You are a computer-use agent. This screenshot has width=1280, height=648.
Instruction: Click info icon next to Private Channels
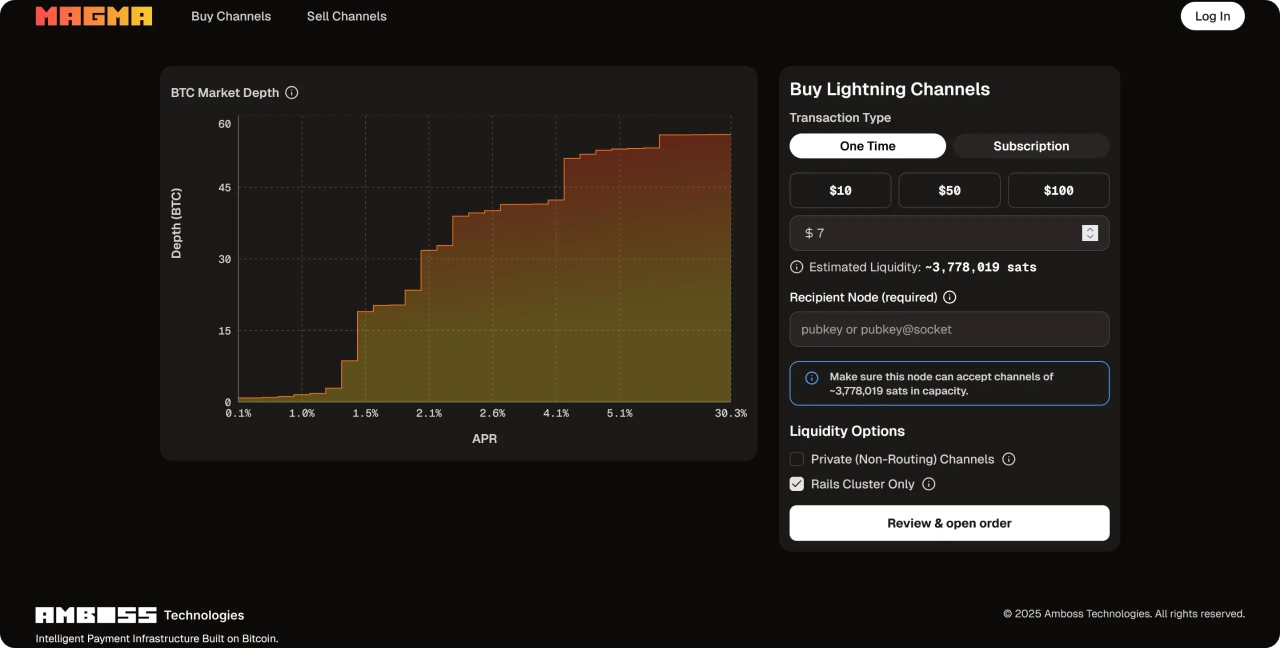click(x=1009, y=459)
